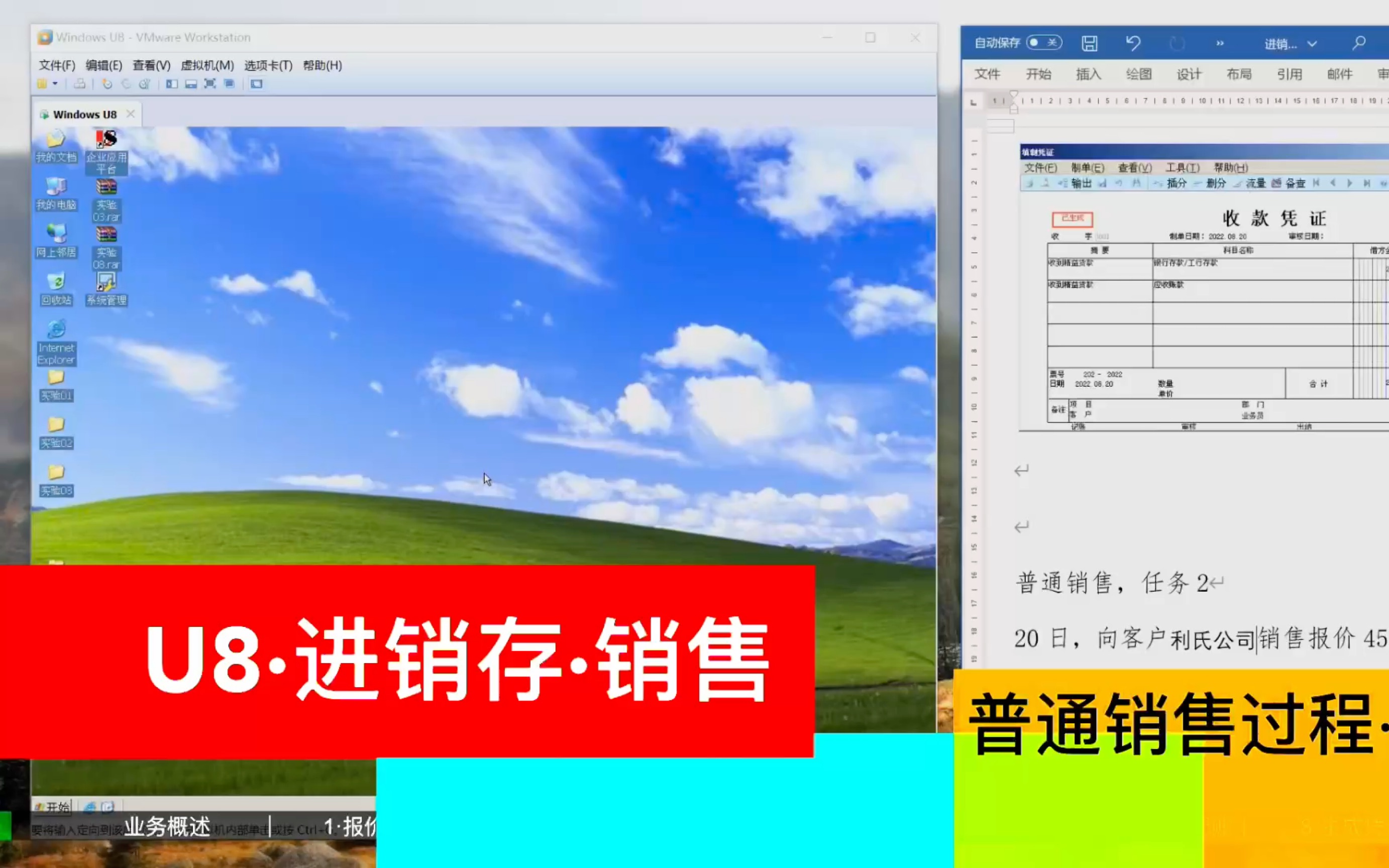Open the Word 邮件 ribbon tab
The width and height of the screenshot is (1389, 868).
coord(1340,74)
